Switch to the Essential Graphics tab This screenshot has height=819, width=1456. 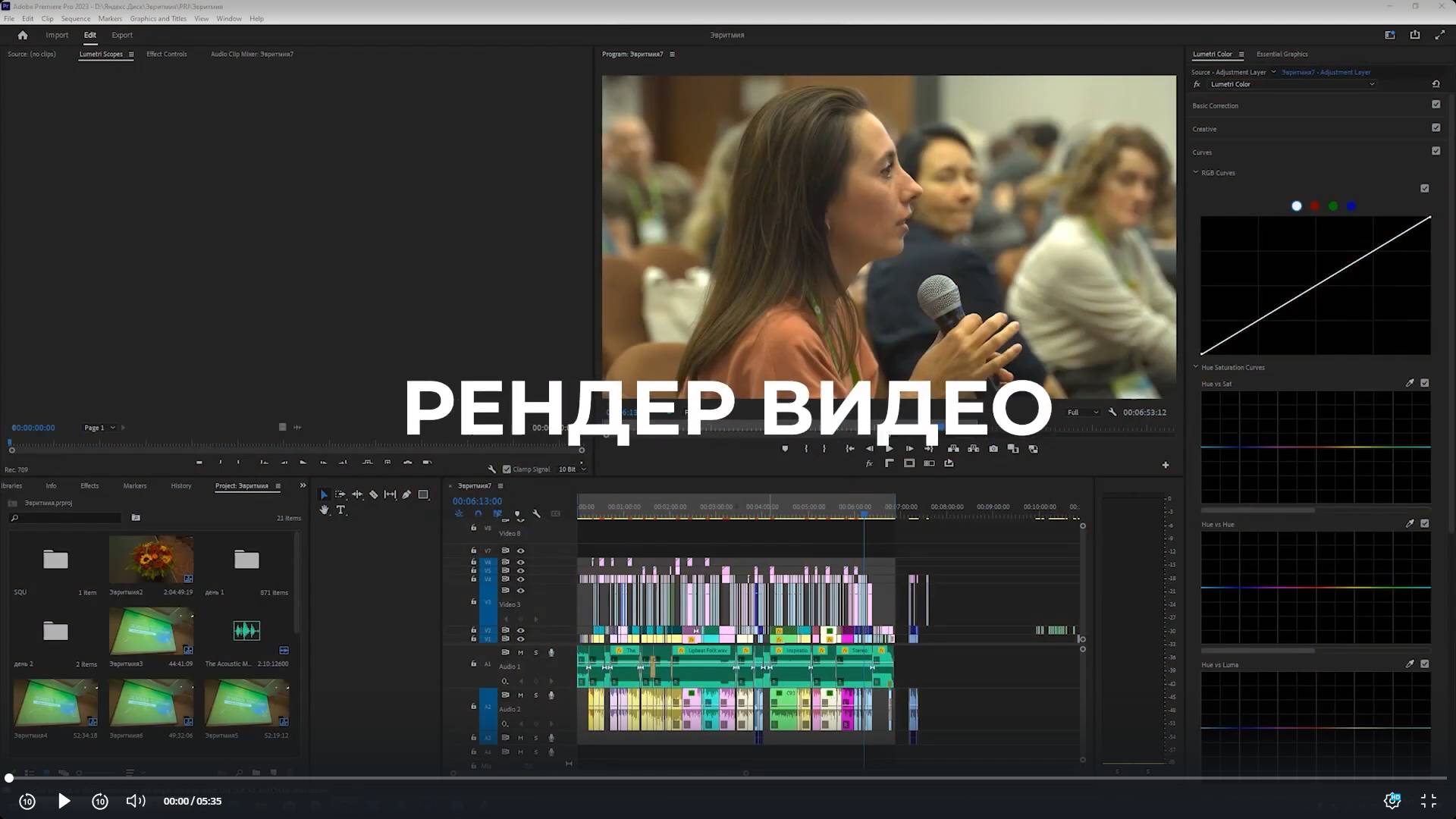pyautogui.click(x=1282, y=55)
